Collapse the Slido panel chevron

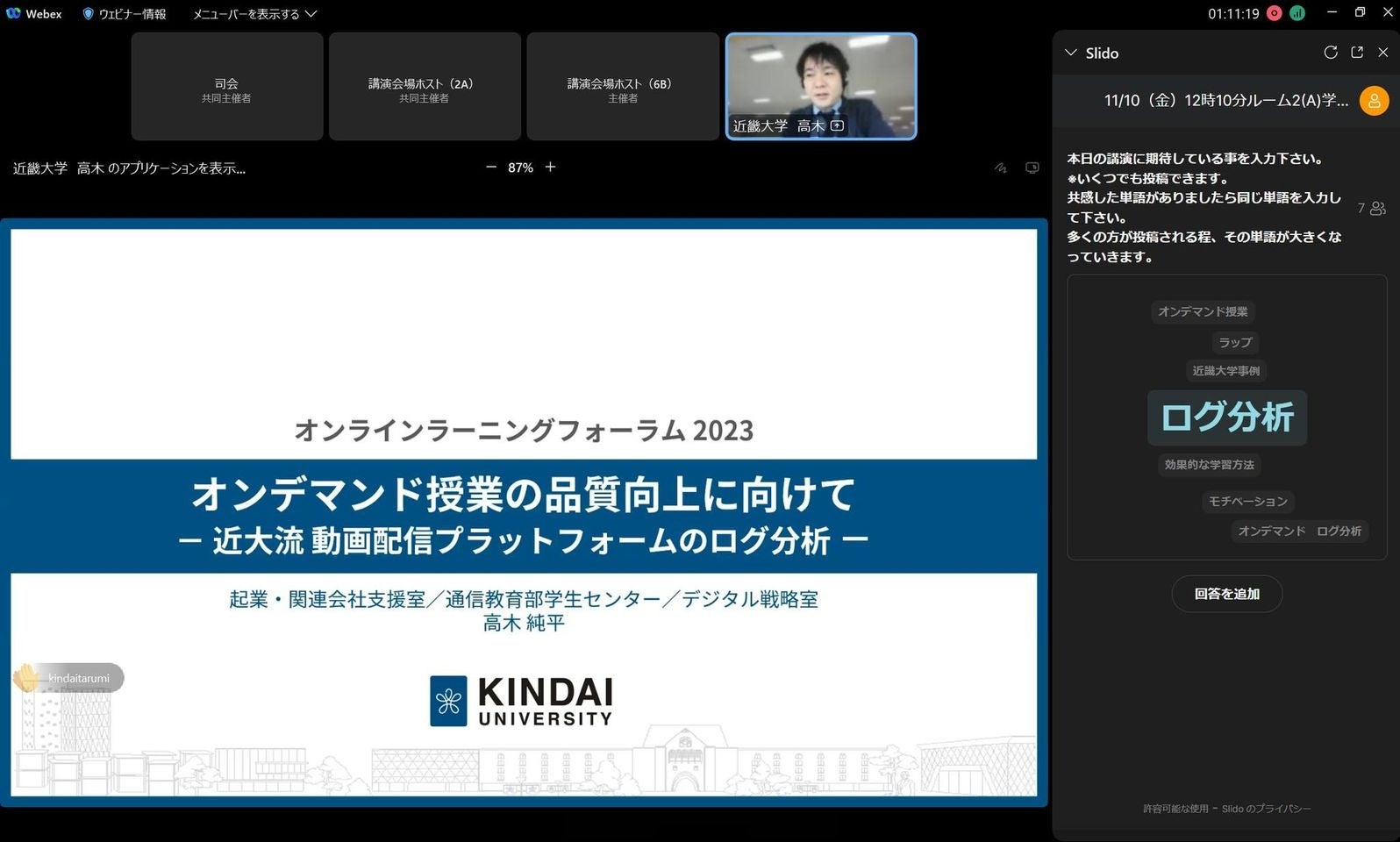[x=1071, y=53]
